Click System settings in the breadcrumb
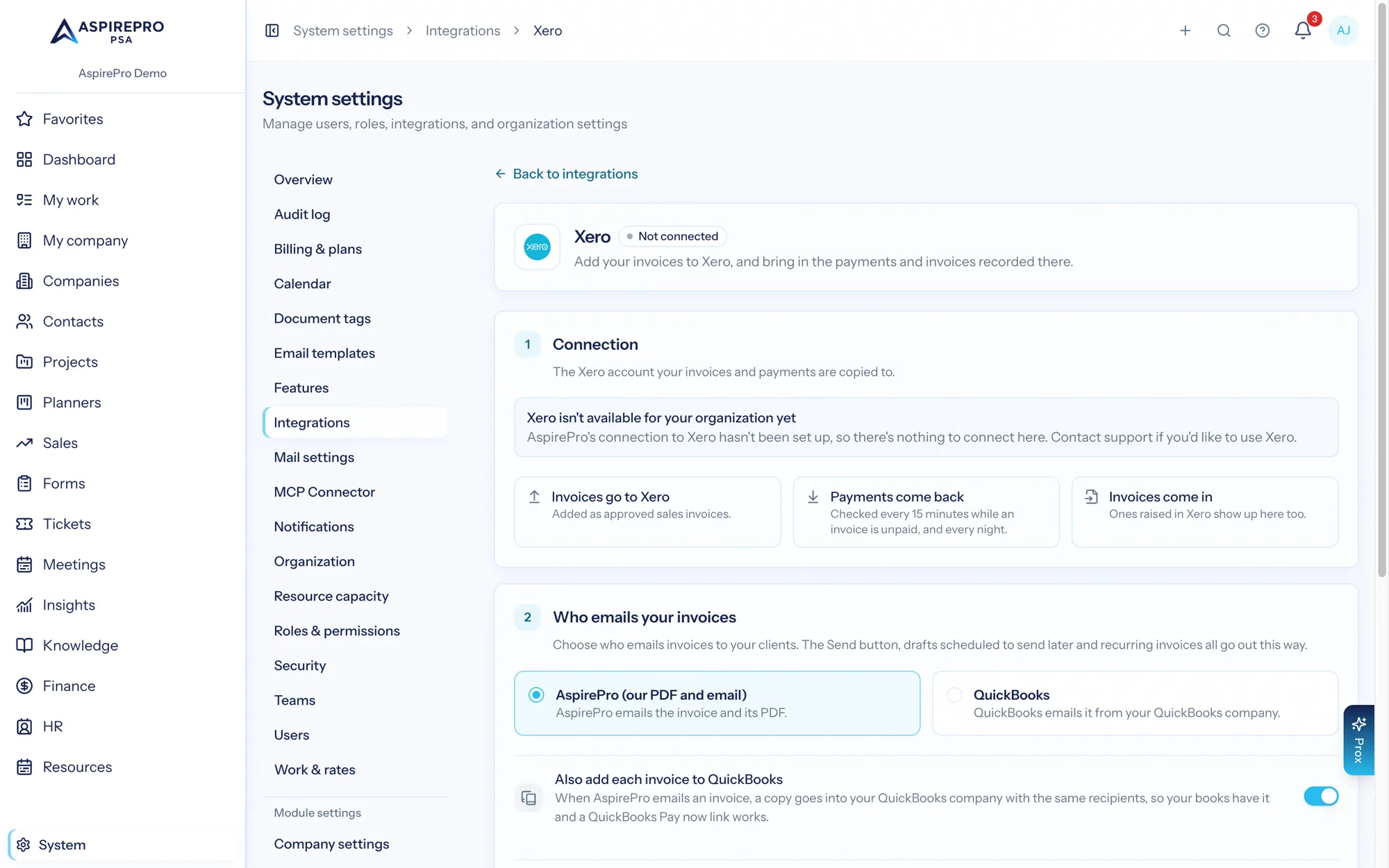 point(343,31)
